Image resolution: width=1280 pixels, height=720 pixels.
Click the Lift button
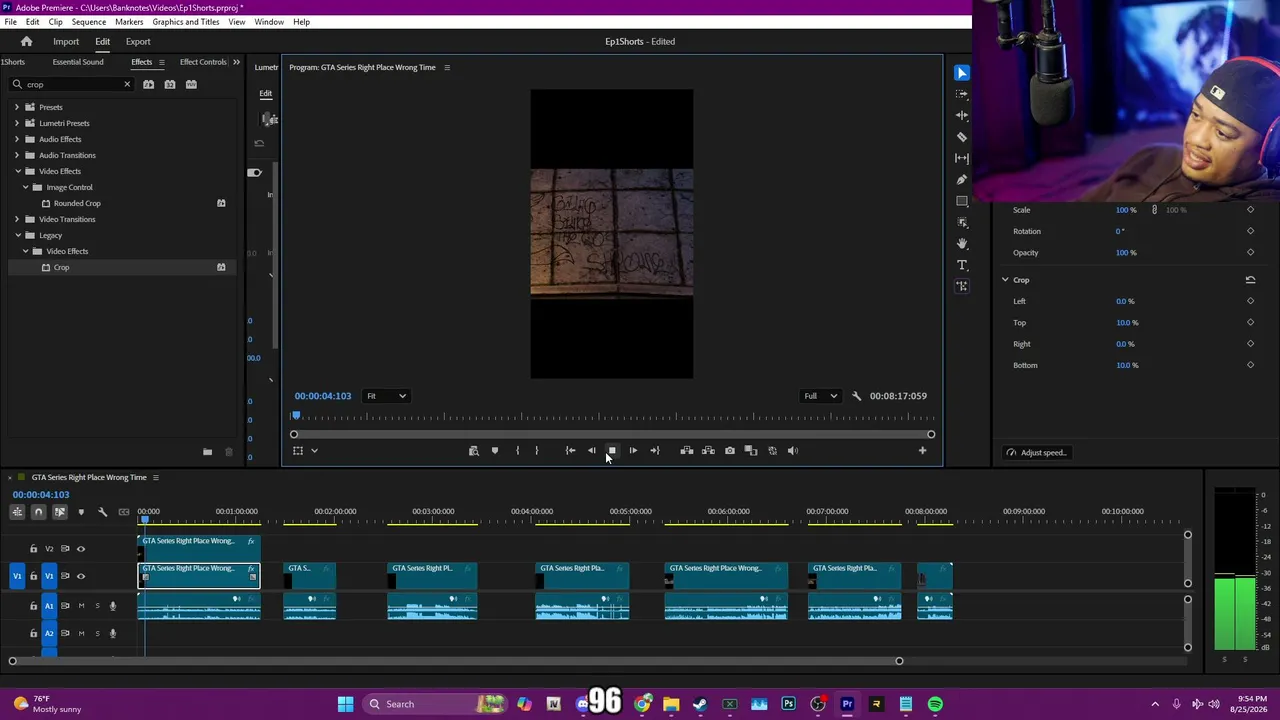(x=687, y=451)
